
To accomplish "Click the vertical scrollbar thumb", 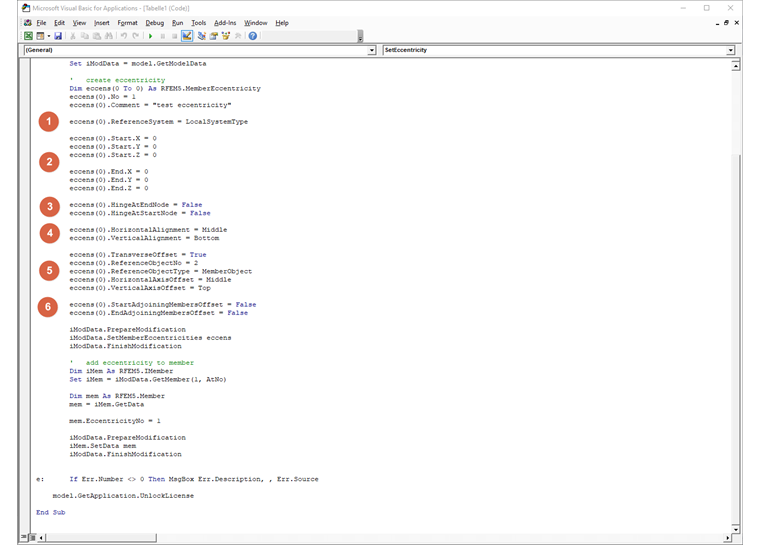I will pyautogui.click(x=736, y=339).
